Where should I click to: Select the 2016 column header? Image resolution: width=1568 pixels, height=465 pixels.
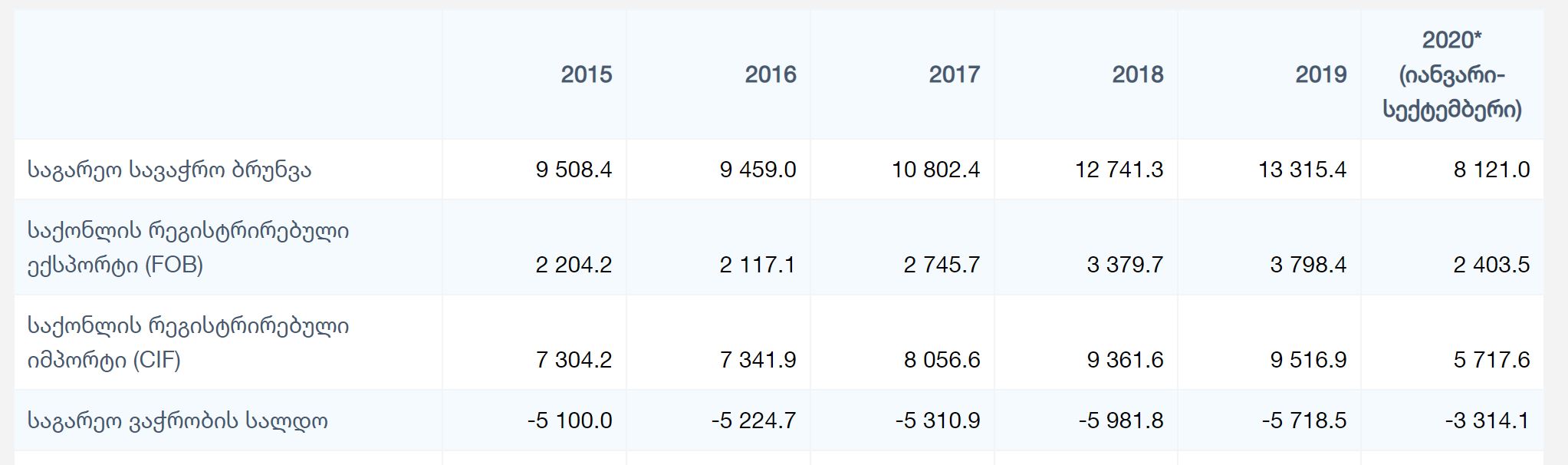770,74
